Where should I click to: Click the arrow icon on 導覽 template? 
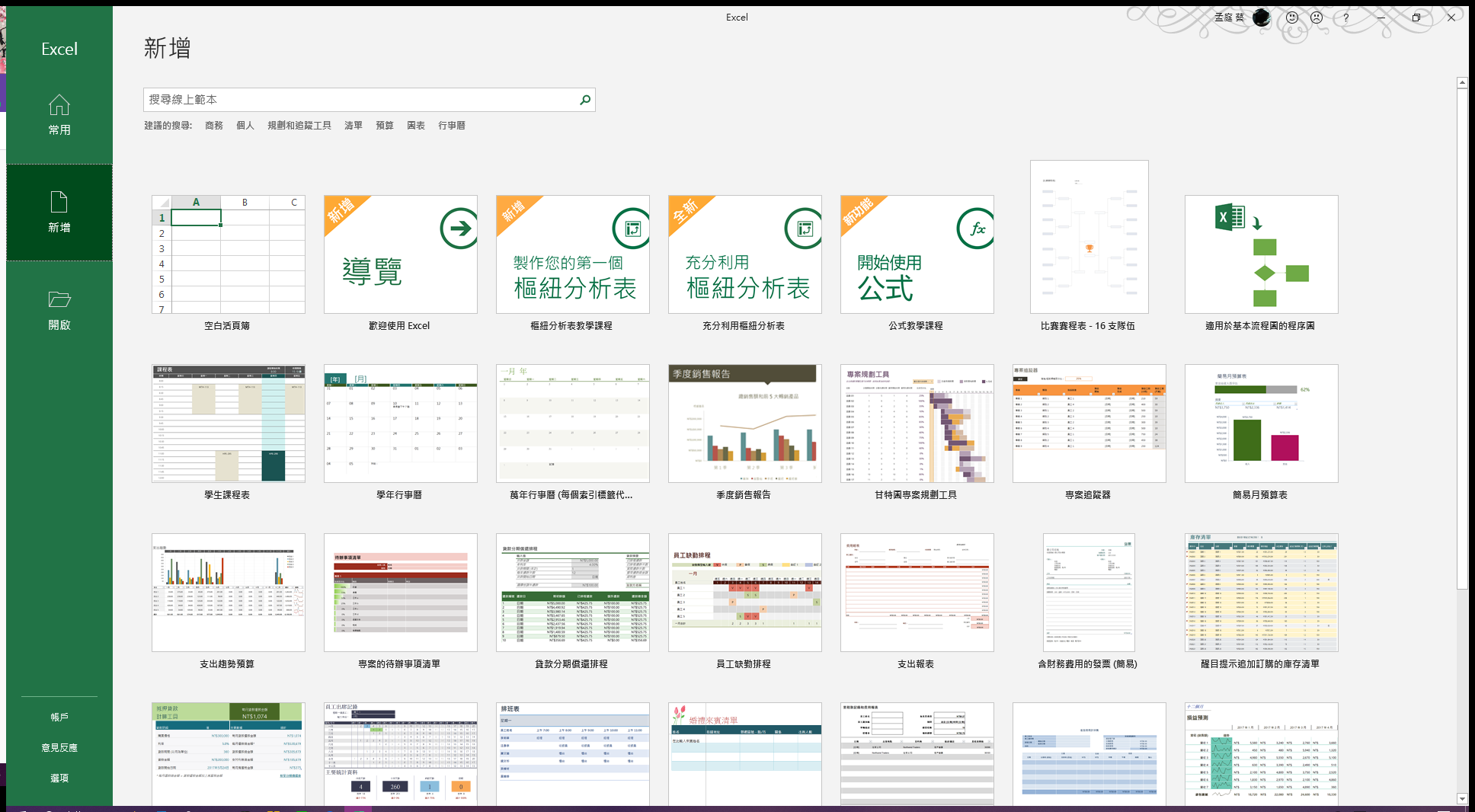pyautogui.click(x=459, y=228)
